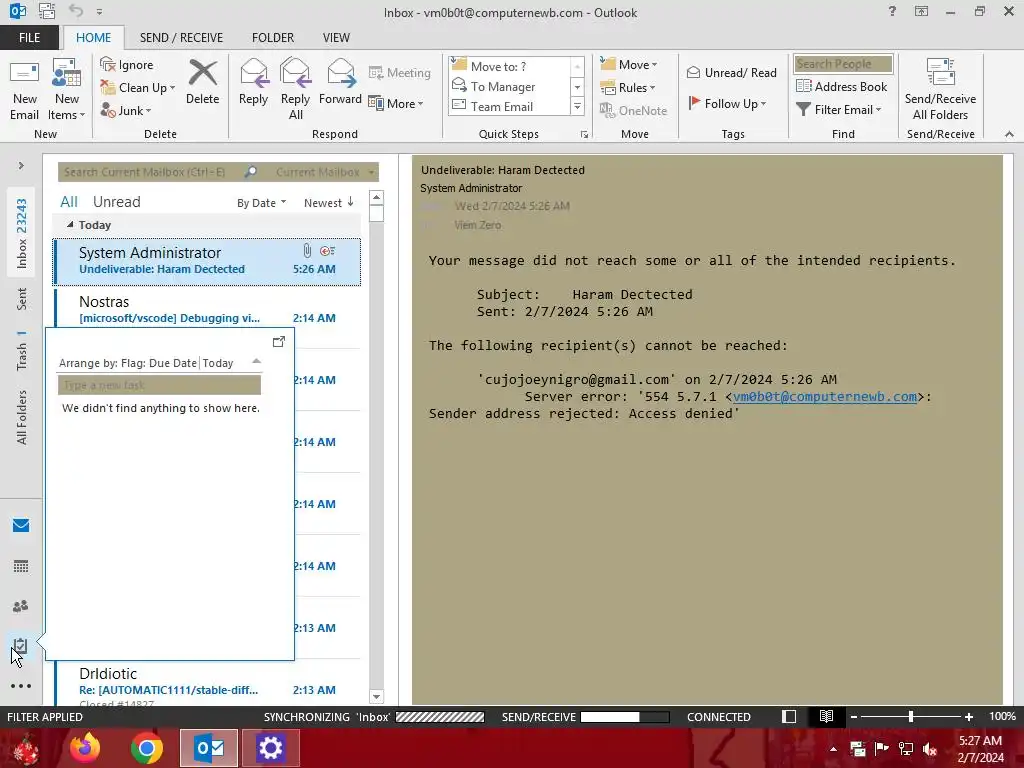Viewport: 1024px width, 768px height.
Task: Open the By Date arrangement dropdown
Action: 261,203
